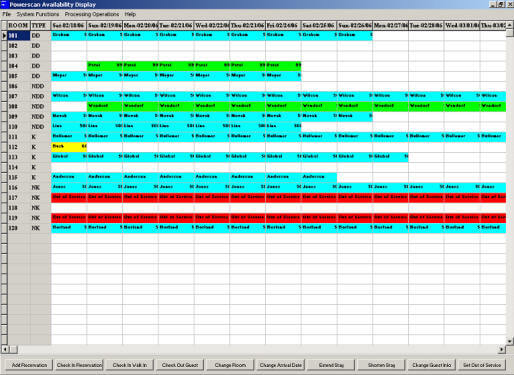
Task: Click the Change Guest Info button
Action: pos(432,365)
